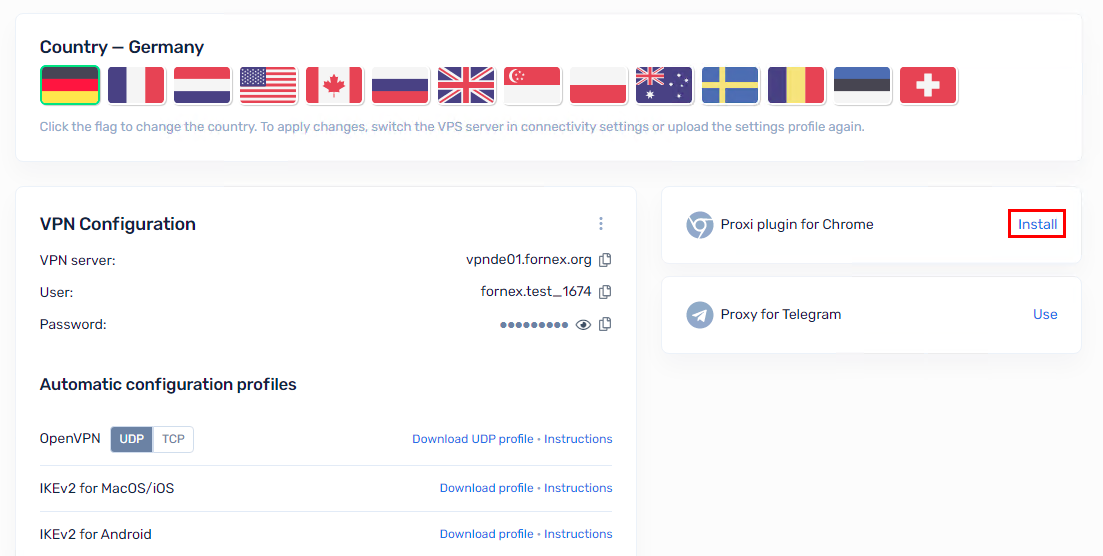The image size is (1103, 556).
Task: Open IKEv2 MacOS/iOS Instructions
Action: click(x=578, y=488)
